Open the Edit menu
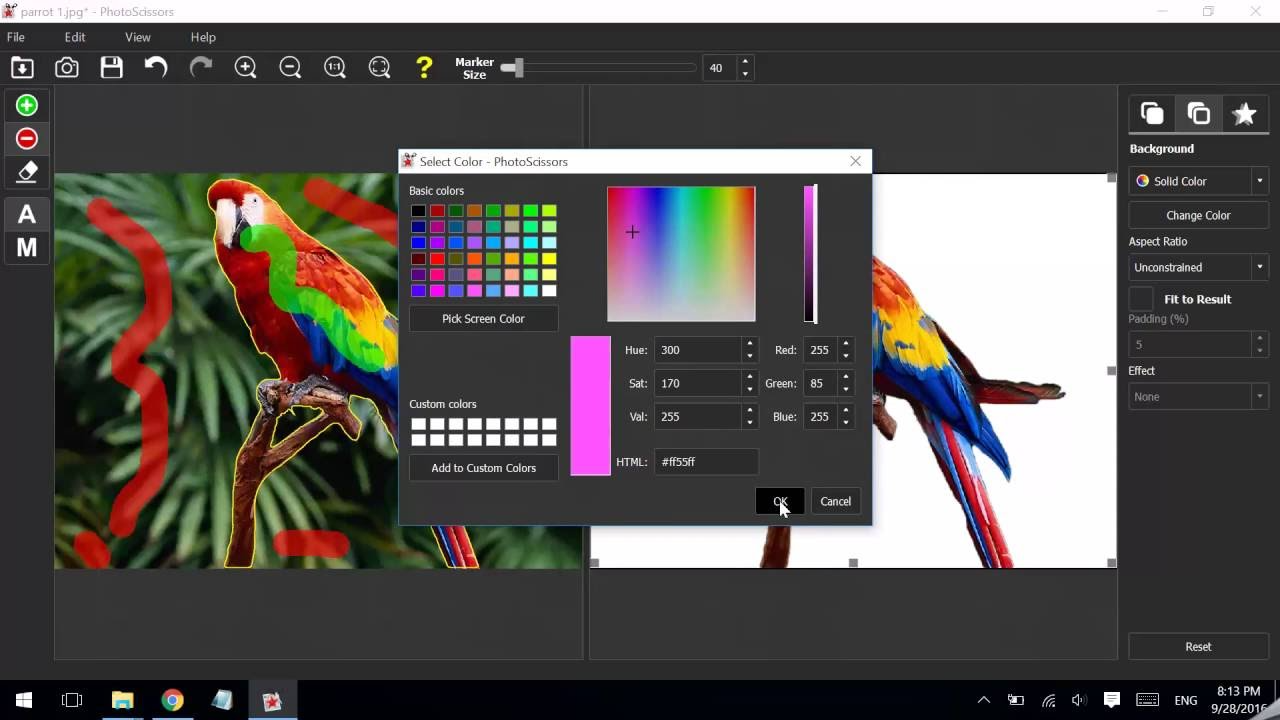The height and width of the screenshot is (720, 1280). click(75, 37)
